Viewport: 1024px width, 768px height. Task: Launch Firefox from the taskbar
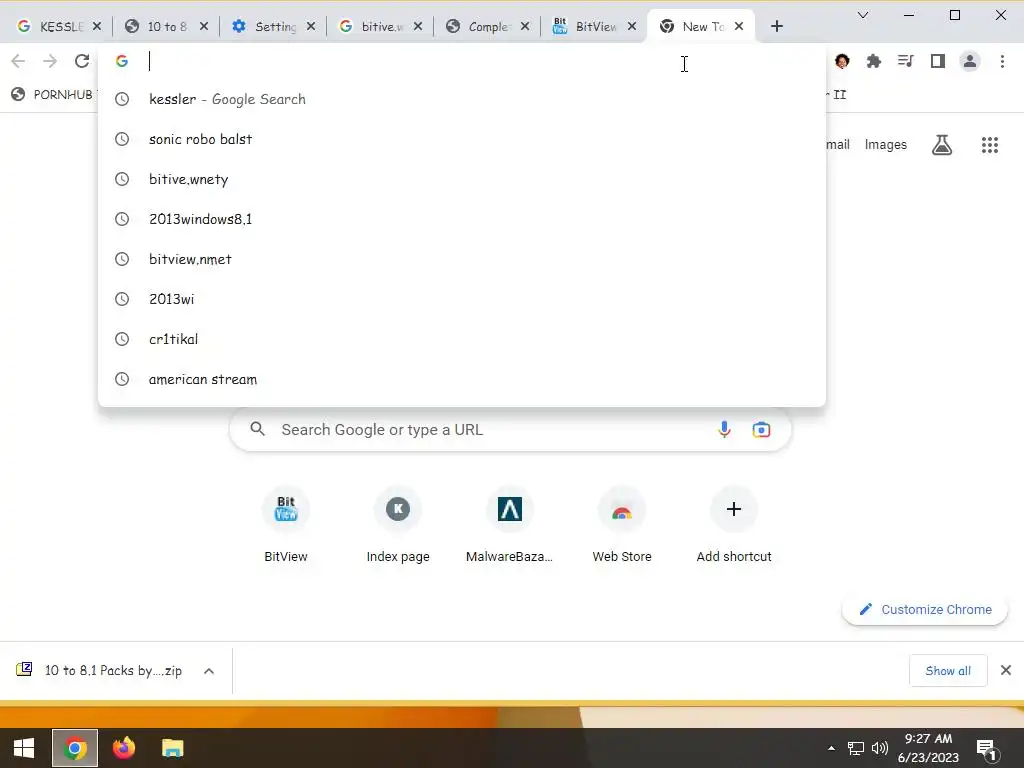click(123, 748)
